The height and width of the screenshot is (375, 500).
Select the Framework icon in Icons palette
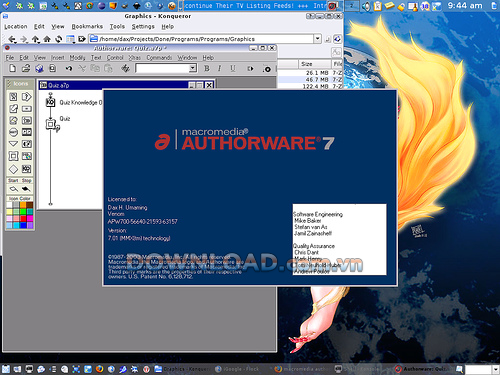[13, 156]
